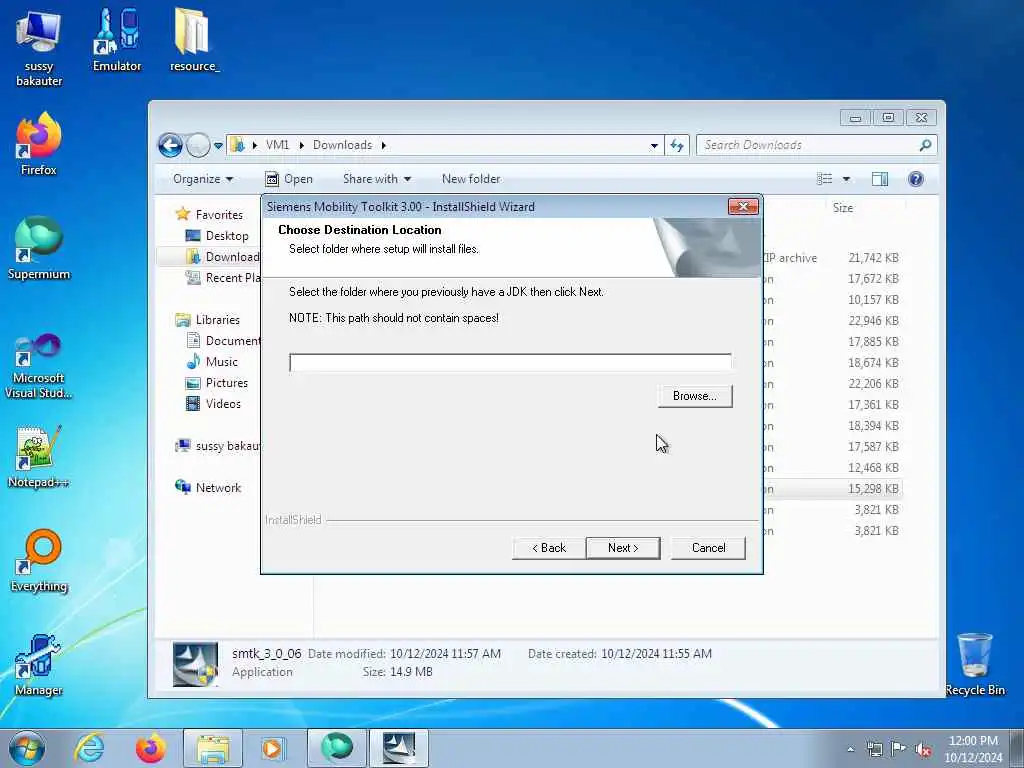Click the Size column header
This screenshot has height=768, width=1024.
pos(842,208)
